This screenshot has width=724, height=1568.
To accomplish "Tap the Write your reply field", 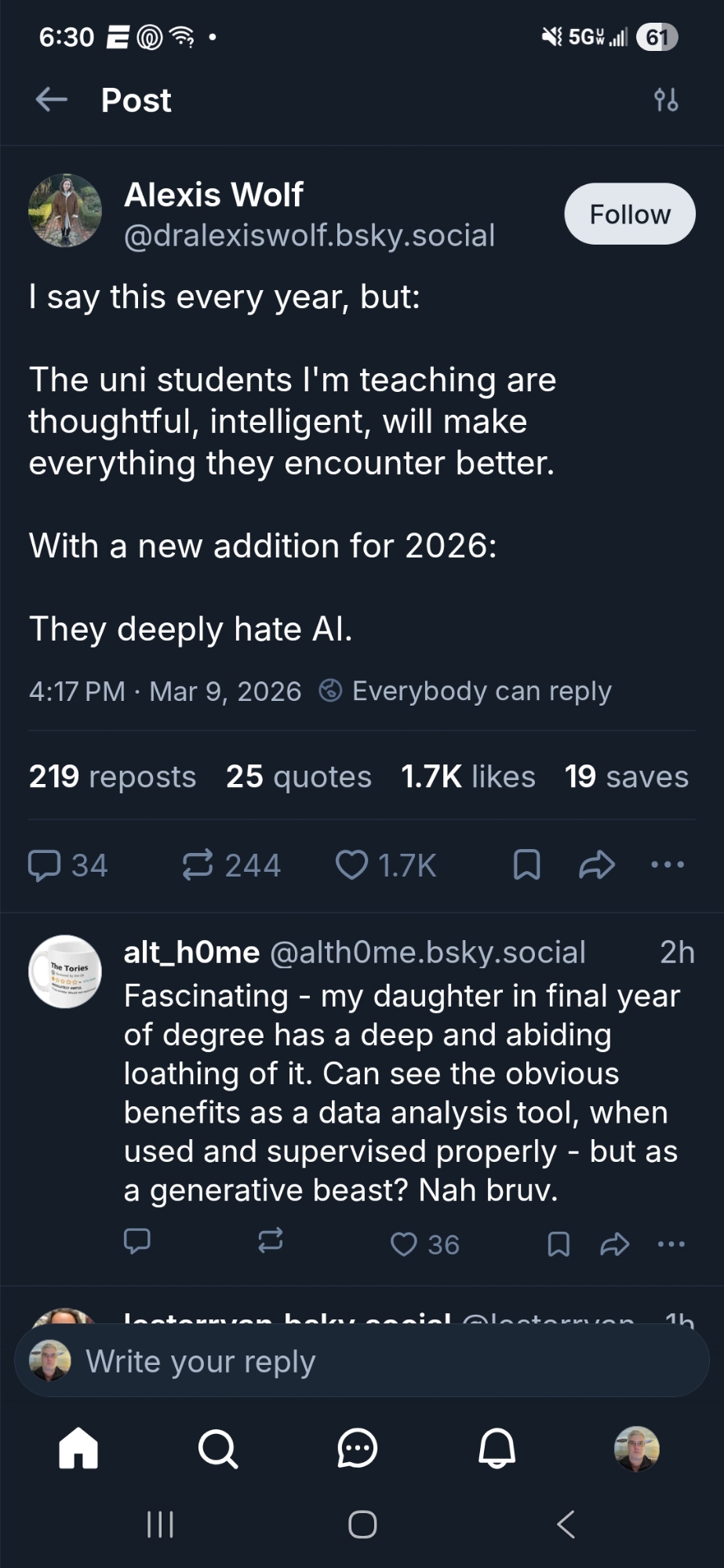I will pyautogui.click(x=361, y=1362).
